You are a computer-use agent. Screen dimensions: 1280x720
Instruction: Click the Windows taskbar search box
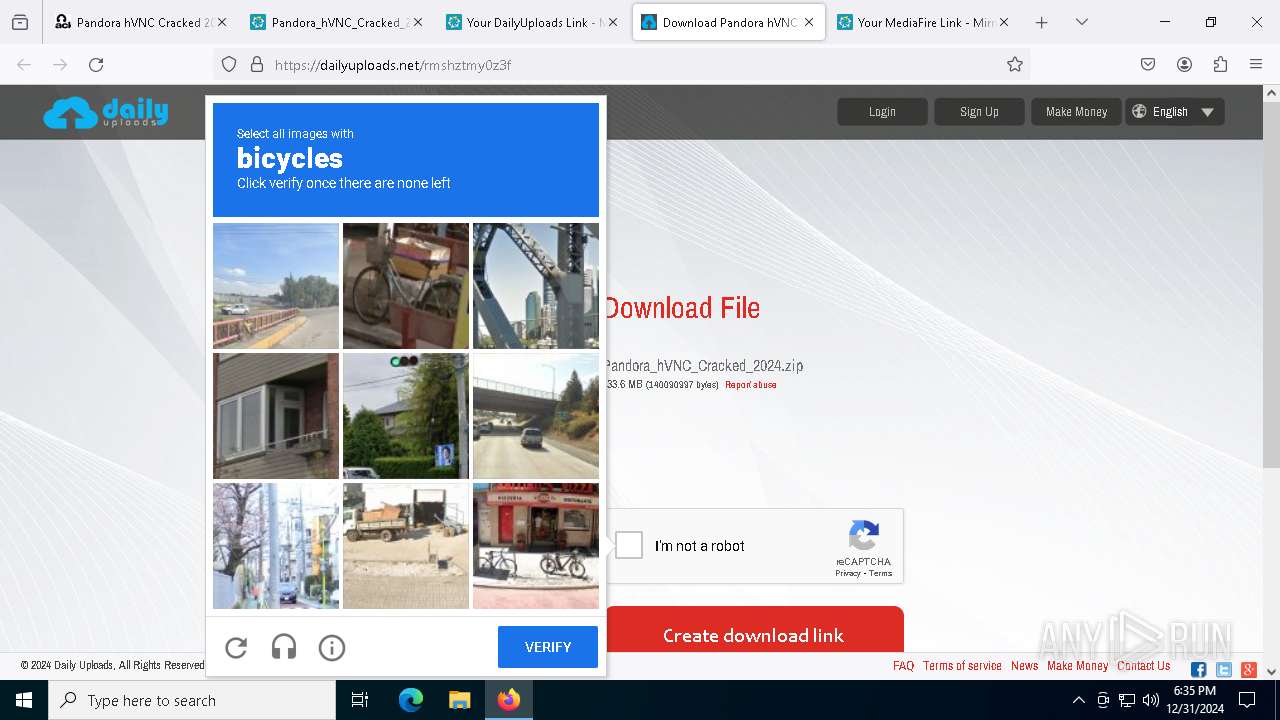[x=192, y=700]
